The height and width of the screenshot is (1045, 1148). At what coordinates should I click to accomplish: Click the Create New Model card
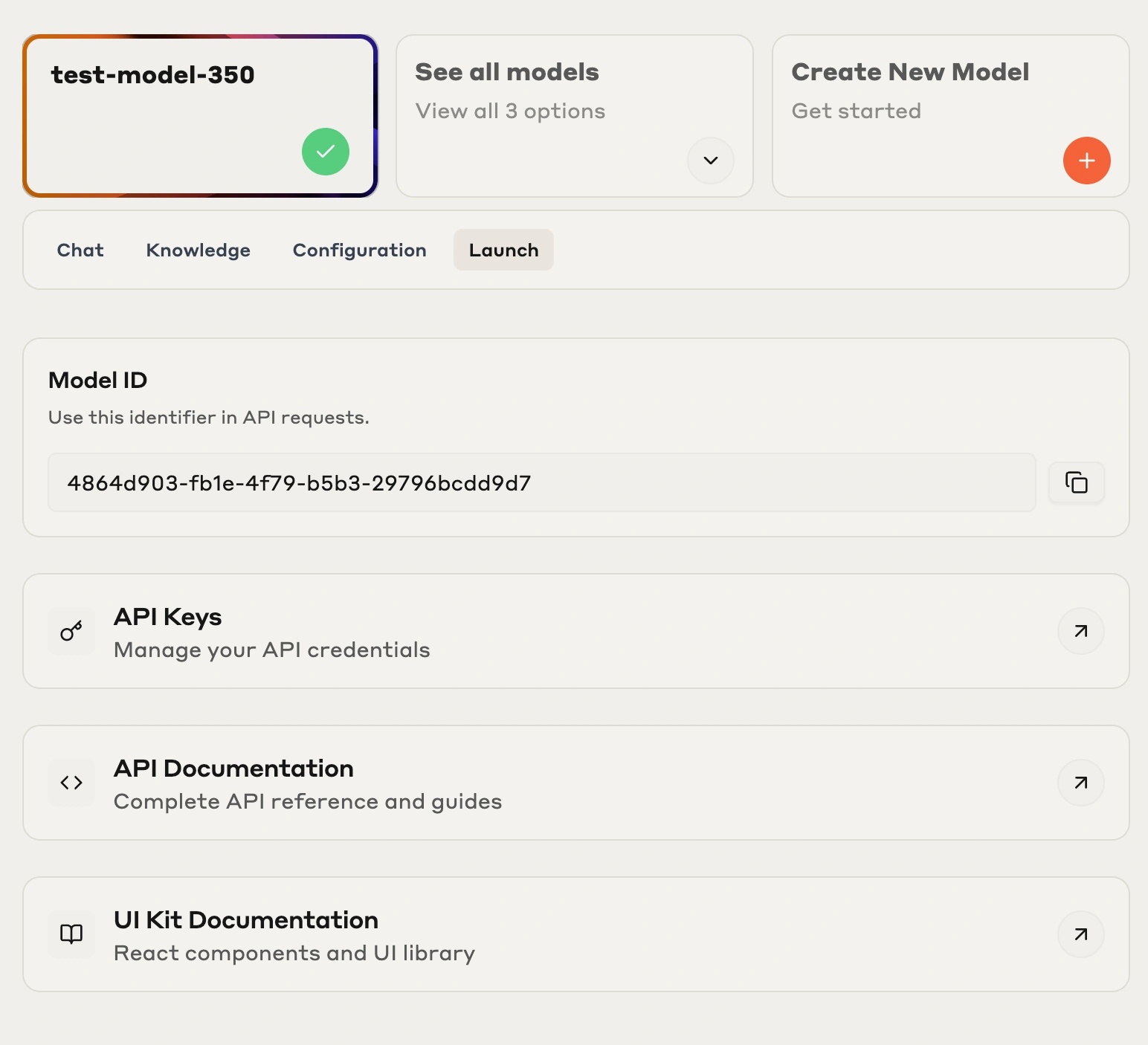[x=949, y=115]
